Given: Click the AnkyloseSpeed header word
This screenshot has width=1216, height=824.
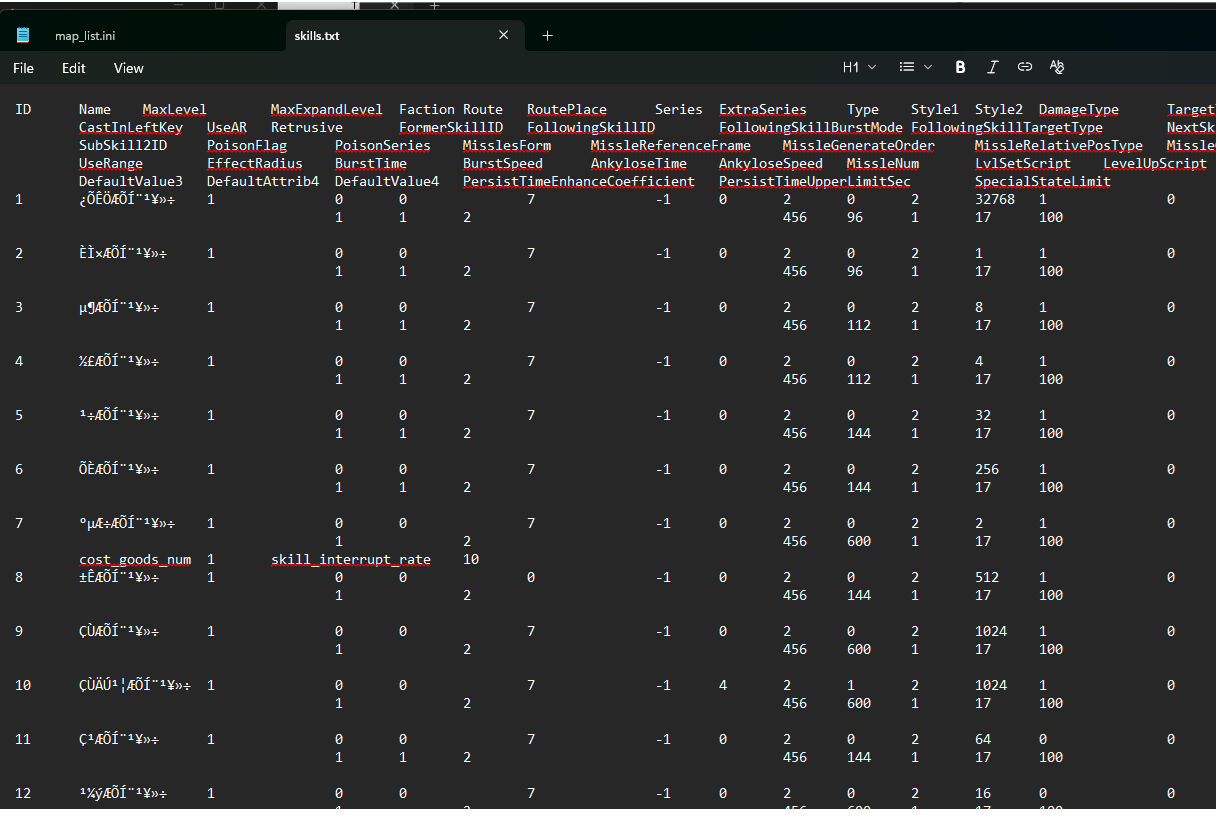Looking at the screenshot, I should click(x=771, y=163).
